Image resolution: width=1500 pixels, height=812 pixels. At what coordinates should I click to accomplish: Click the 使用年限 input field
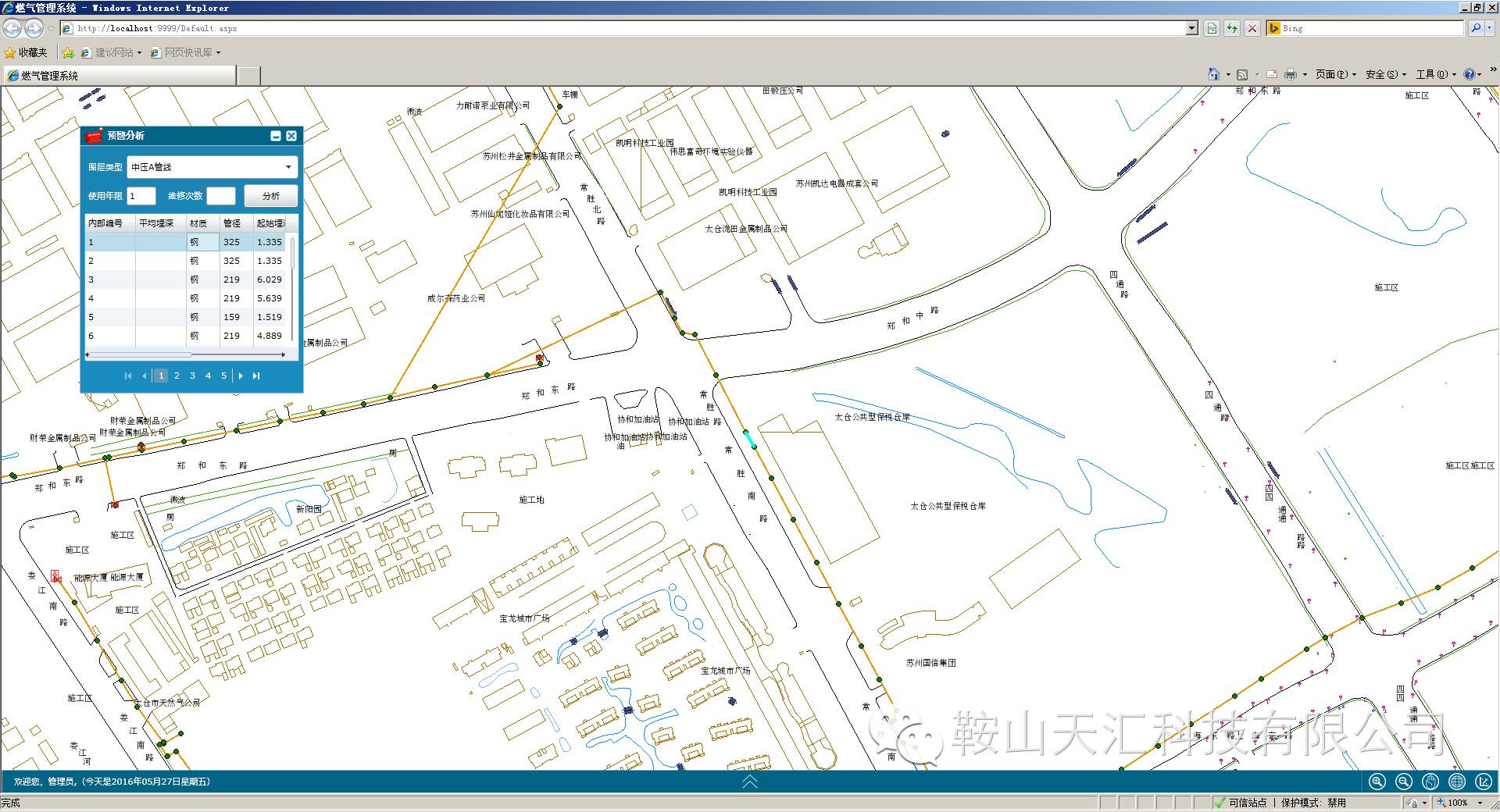point(141,196)
